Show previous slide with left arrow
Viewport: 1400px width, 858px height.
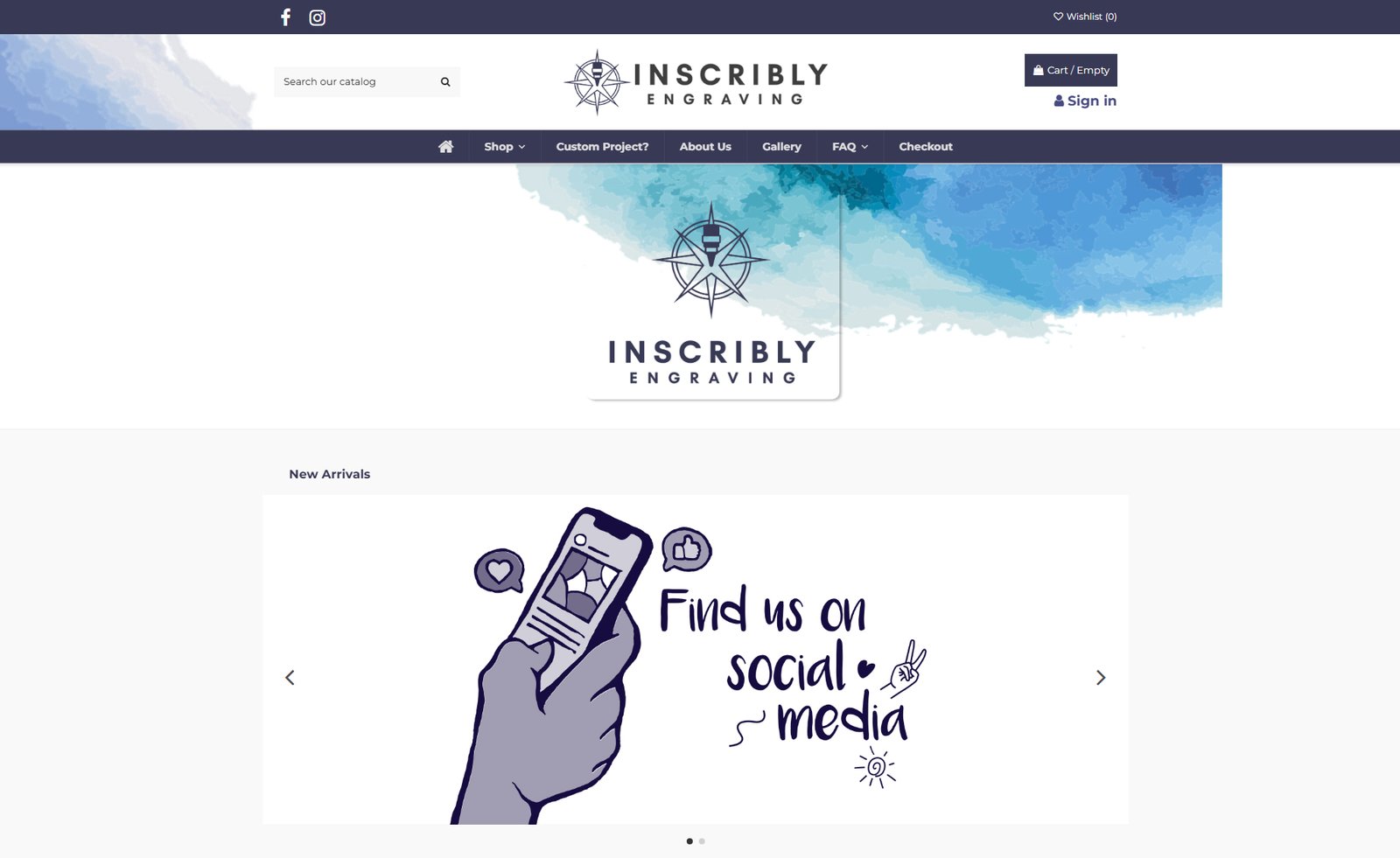pyautogui.click(x=290, y=678)
